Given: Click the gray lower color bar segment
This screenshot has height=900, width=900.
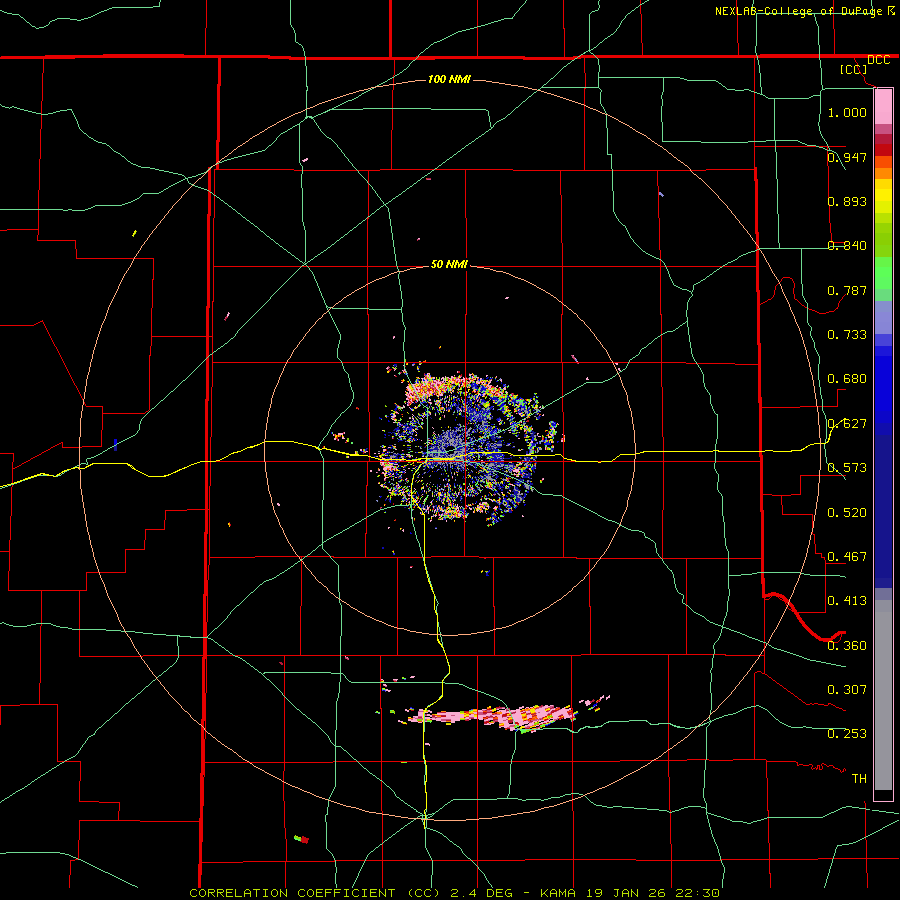Looking at the screenshot, I should point(883,695).
